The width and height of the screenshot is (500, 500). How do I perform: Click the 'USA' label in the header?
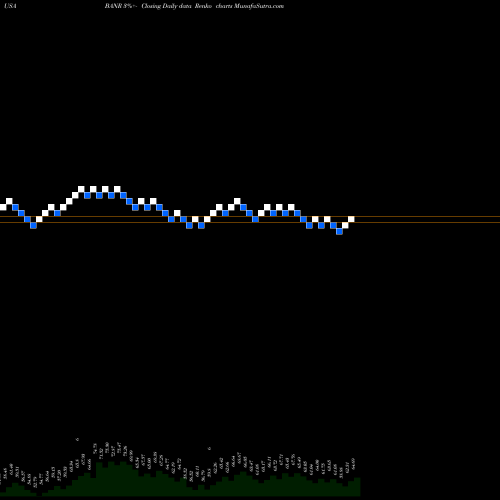pyautogui.click(x=11, y=6)
